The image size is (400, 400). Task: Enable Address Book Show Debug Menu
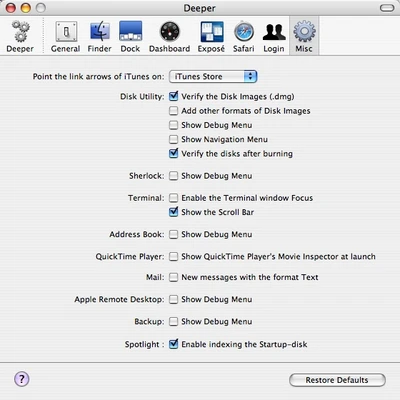pos(173,234)
